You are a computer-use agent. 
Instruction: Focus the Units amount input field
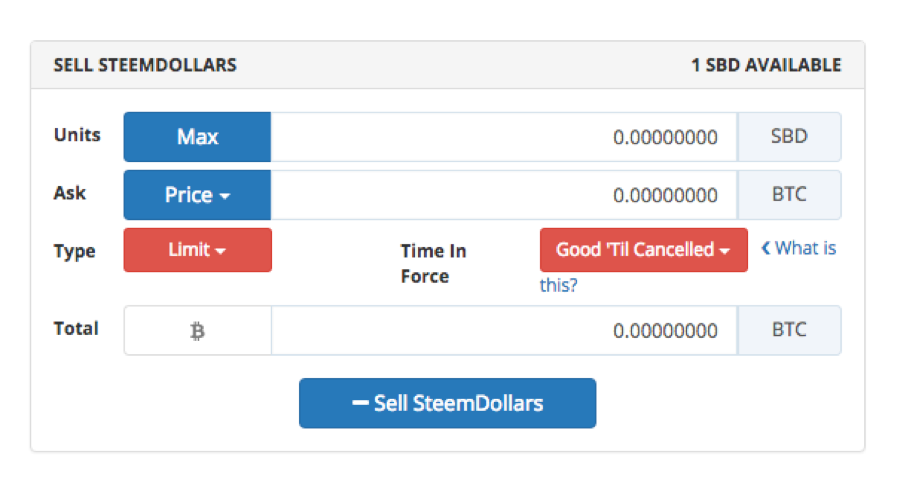point(504,137)
